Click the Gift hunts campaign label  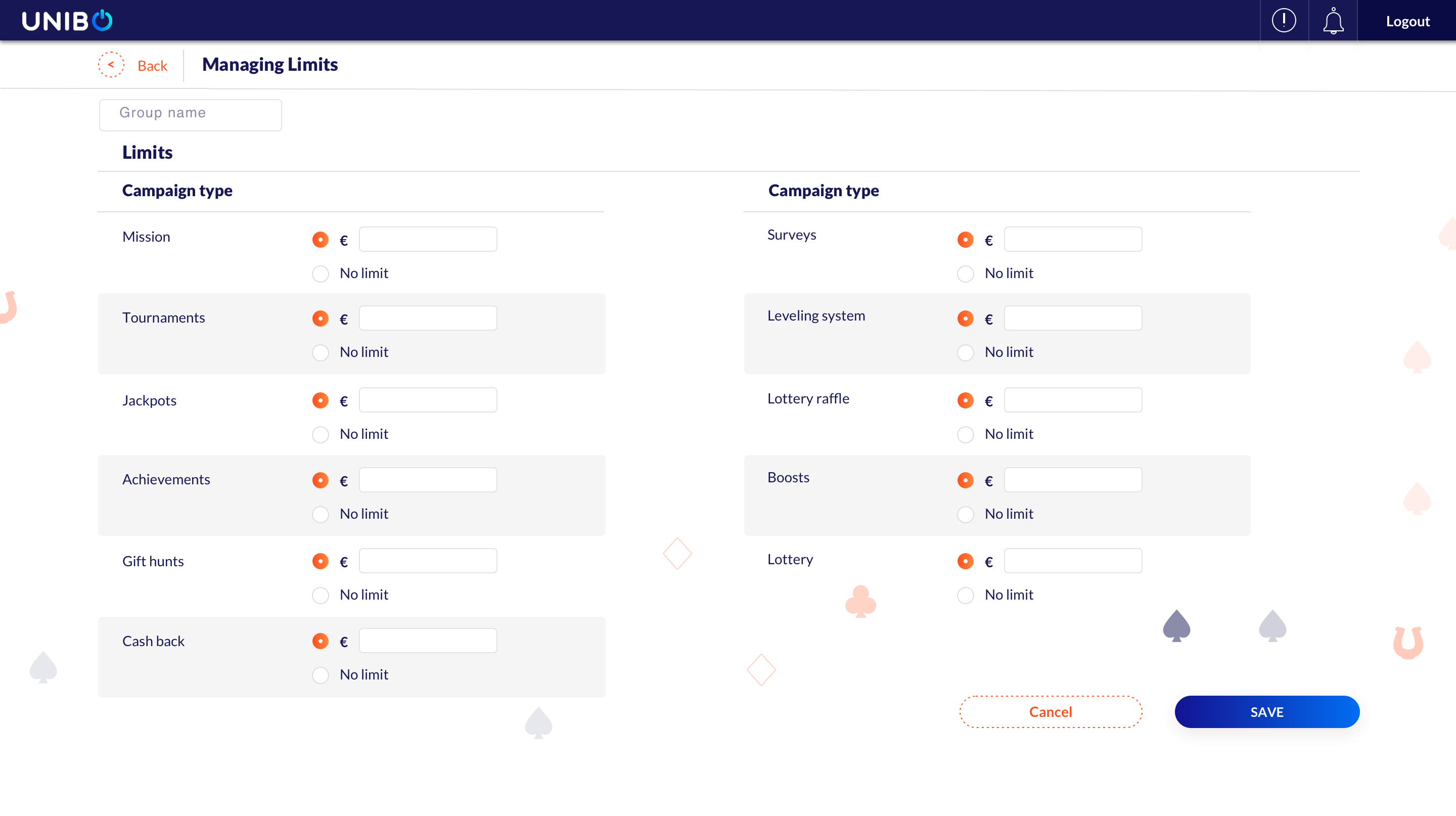click(153, 561)
